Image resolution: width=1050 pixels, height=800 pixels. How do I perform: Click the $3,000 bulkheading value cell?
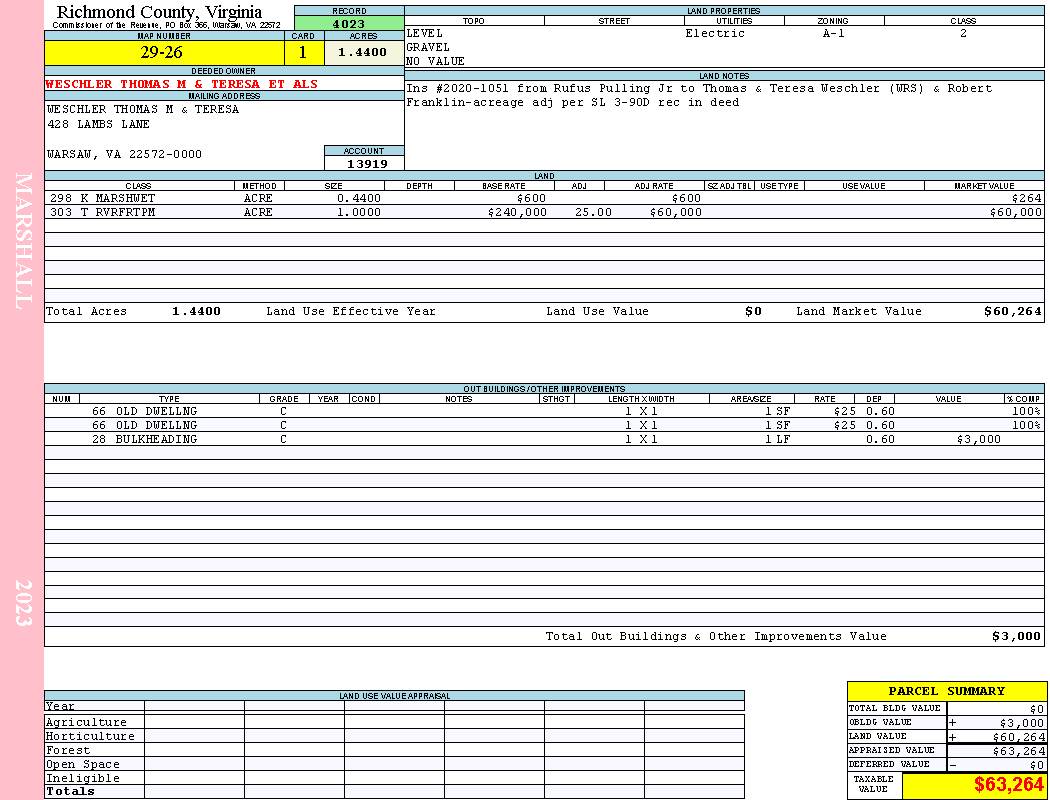(978, 439)
